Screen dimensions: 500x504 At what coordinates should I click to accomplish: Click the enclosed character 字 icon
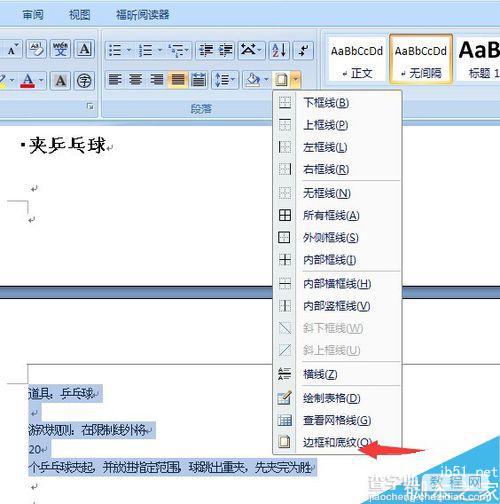[x=84, y=81]
